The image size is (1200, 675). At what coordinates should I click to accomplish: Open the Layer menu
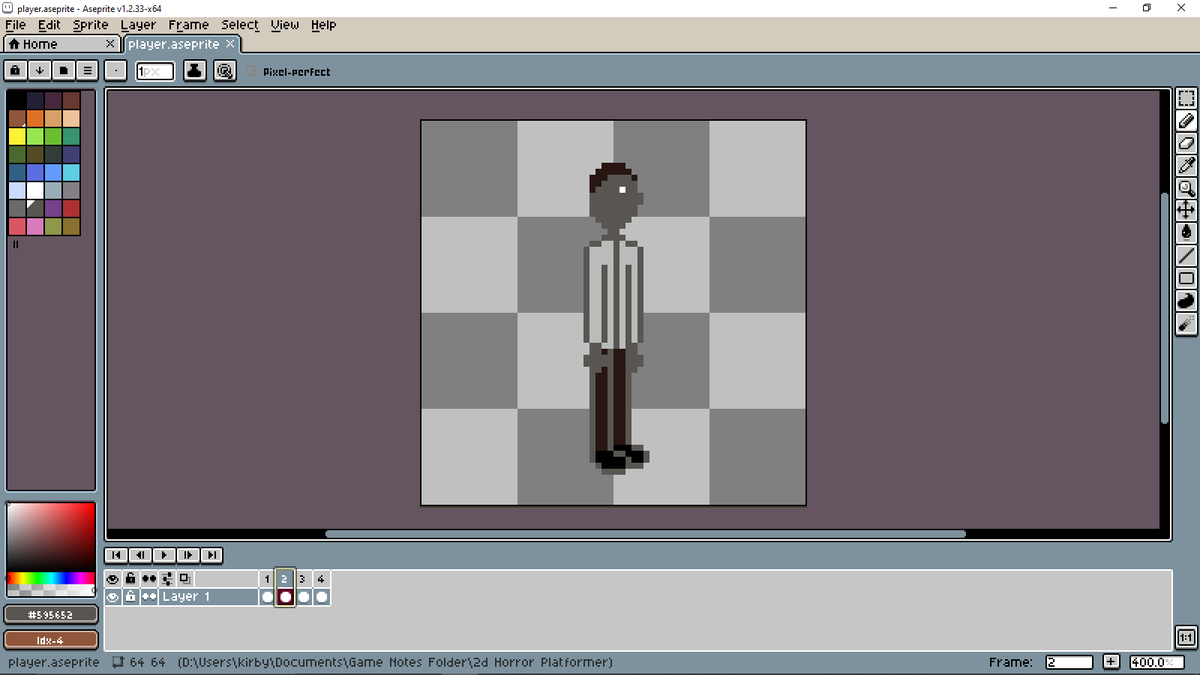click(138, 25)
